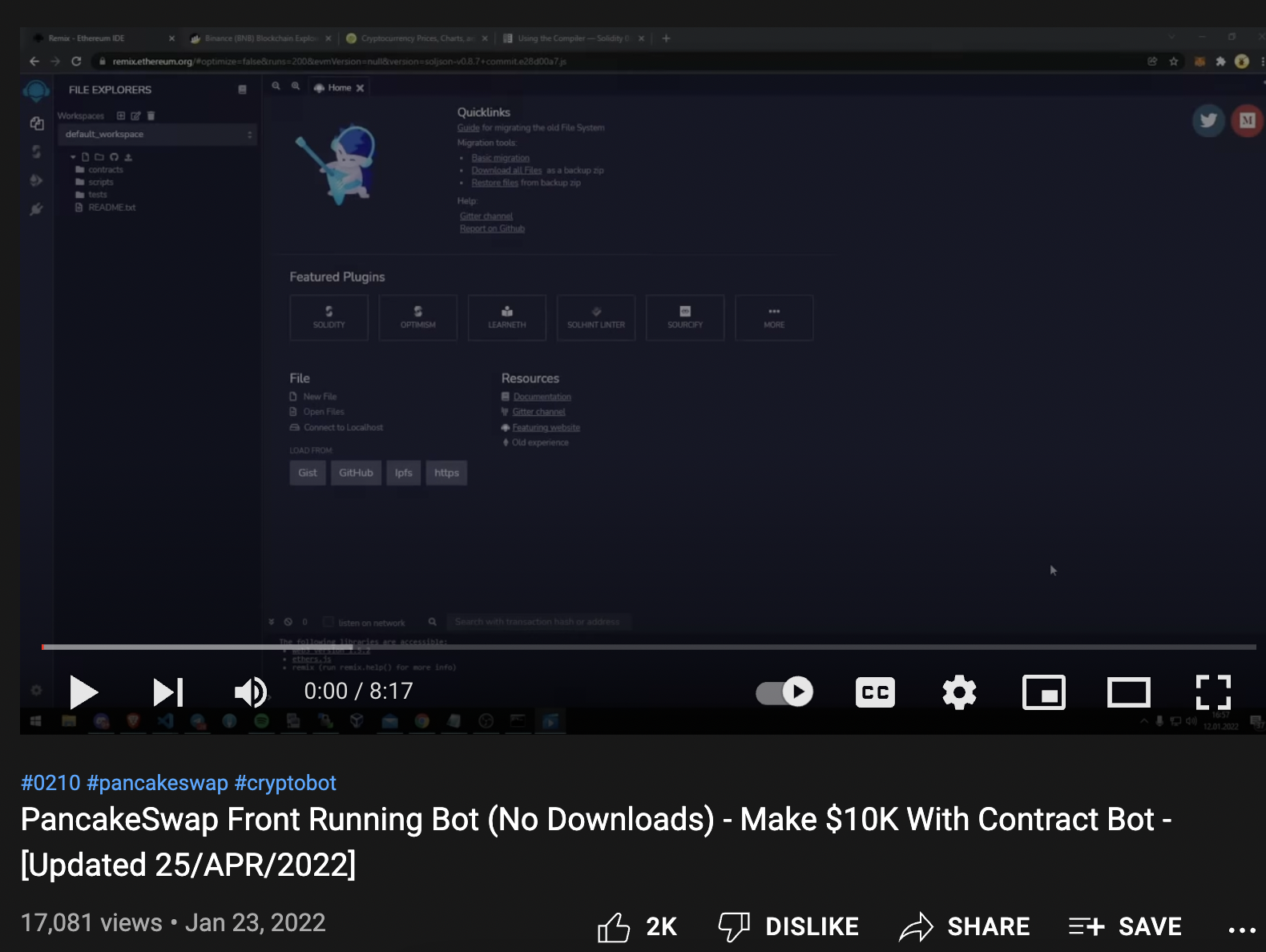Play the video

[83, 692]
